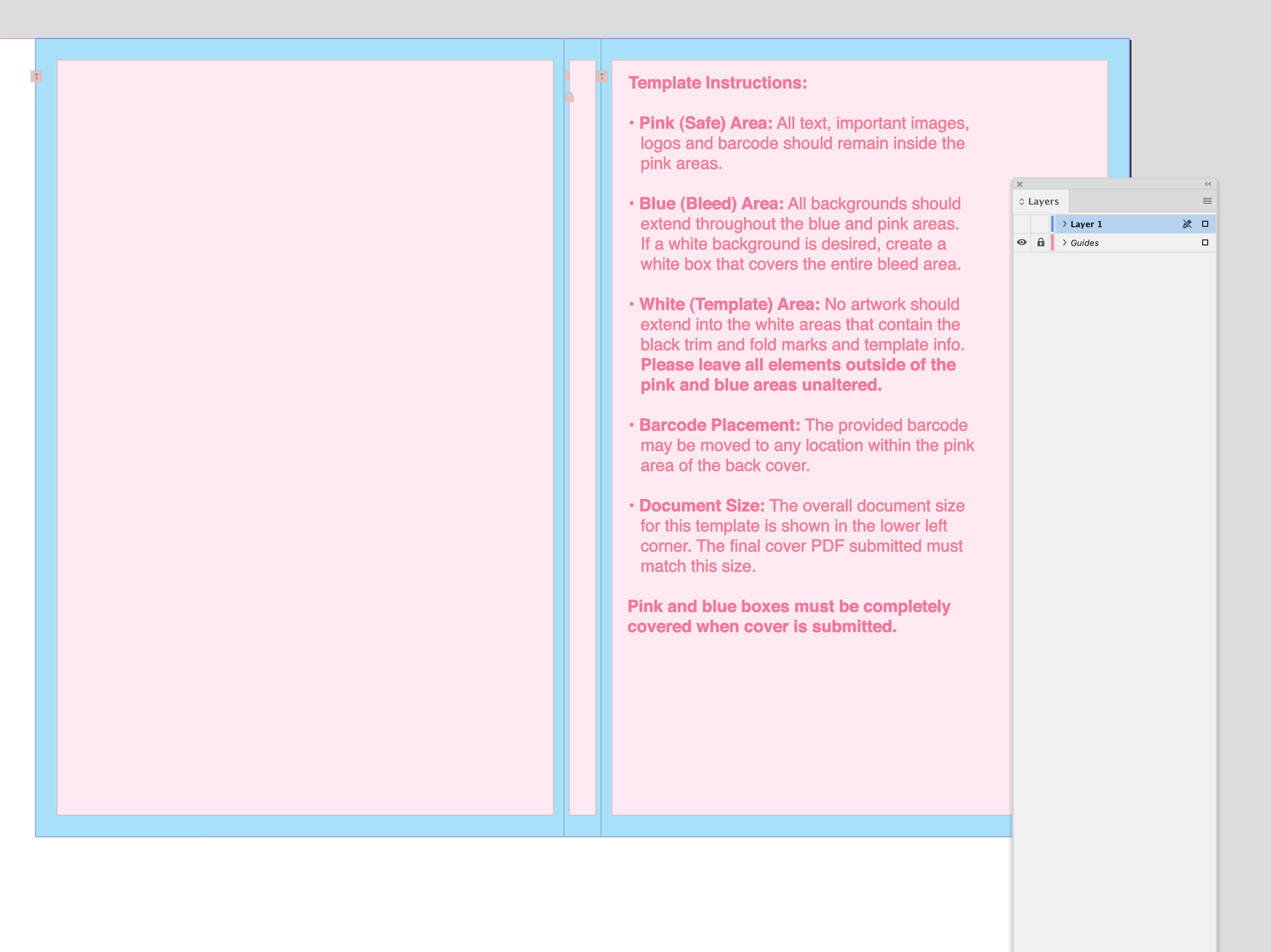Screen dimensions: 1271x952
Task: Click lock badge at back cover corner
Action: 36,76
